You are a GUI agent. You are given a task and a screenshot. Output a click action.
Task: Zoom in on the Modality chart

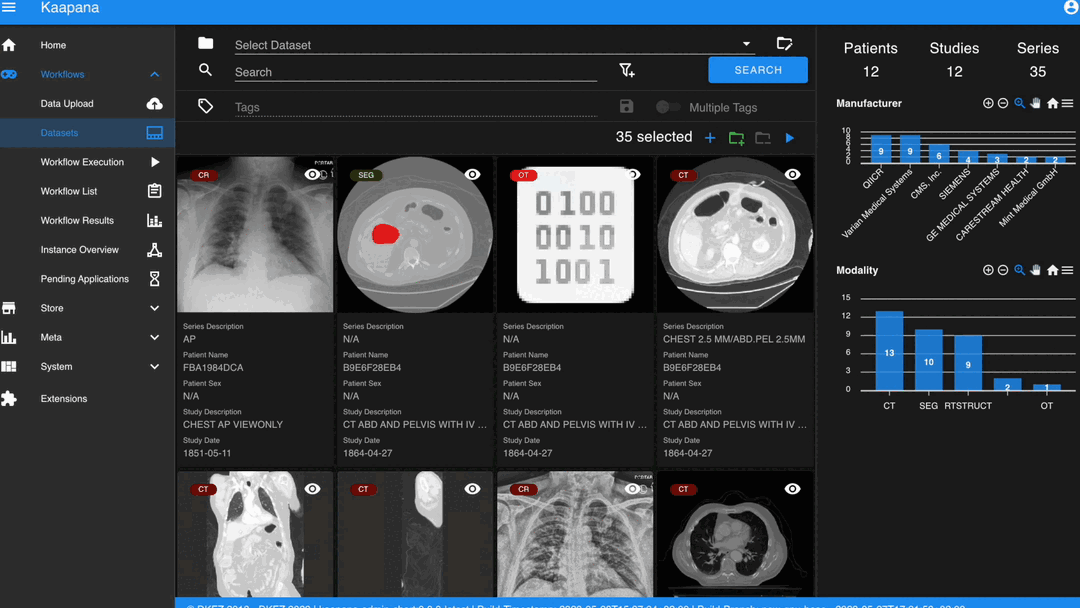click(988, 270)
